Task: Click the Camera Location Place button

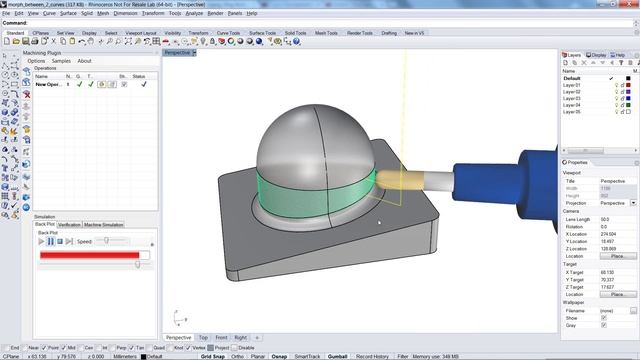Action: click(618, 256)
